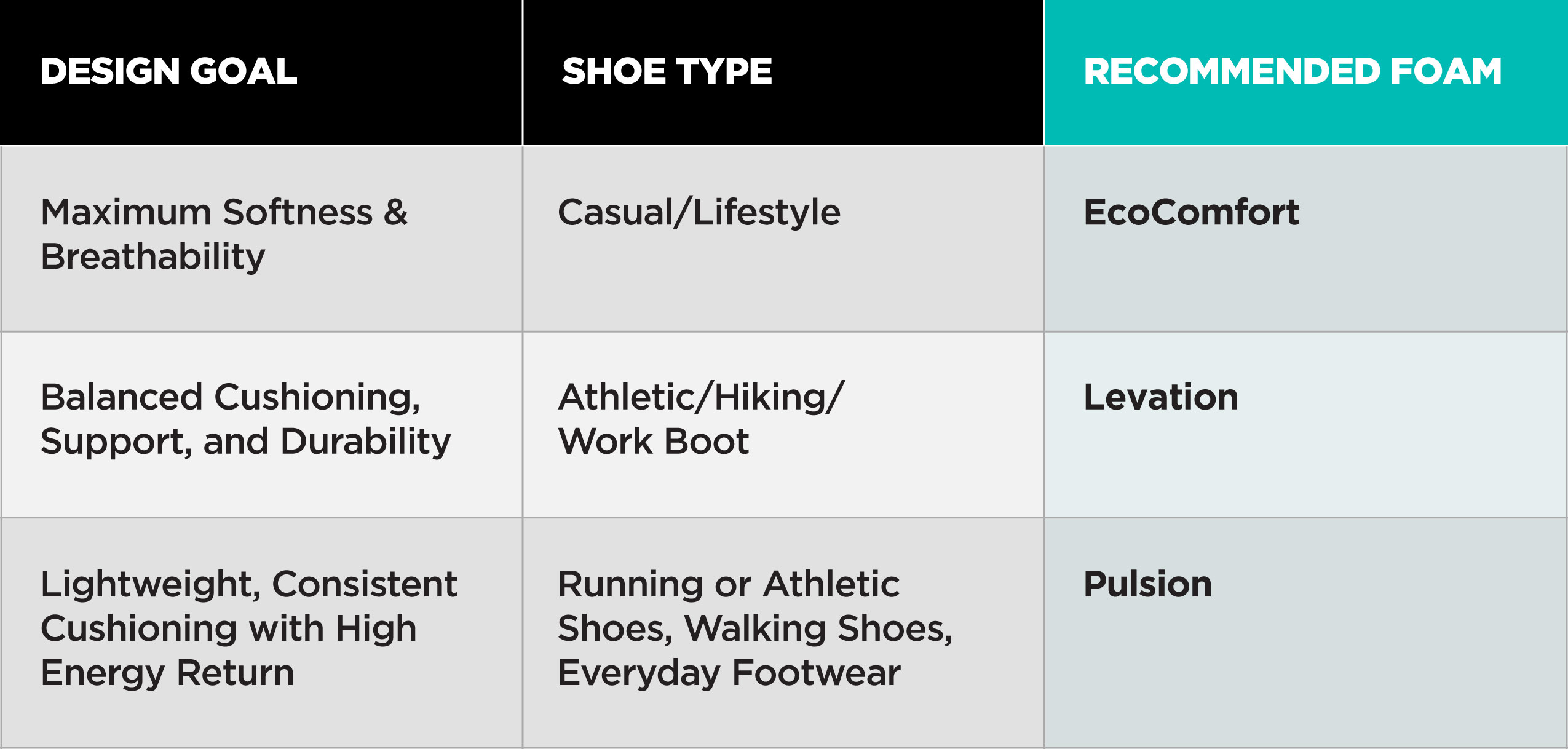This screenshot has width=1568, height=749.
Task: Select the 'Maximum Softness &' text line
Action: [x=224, y=213]
